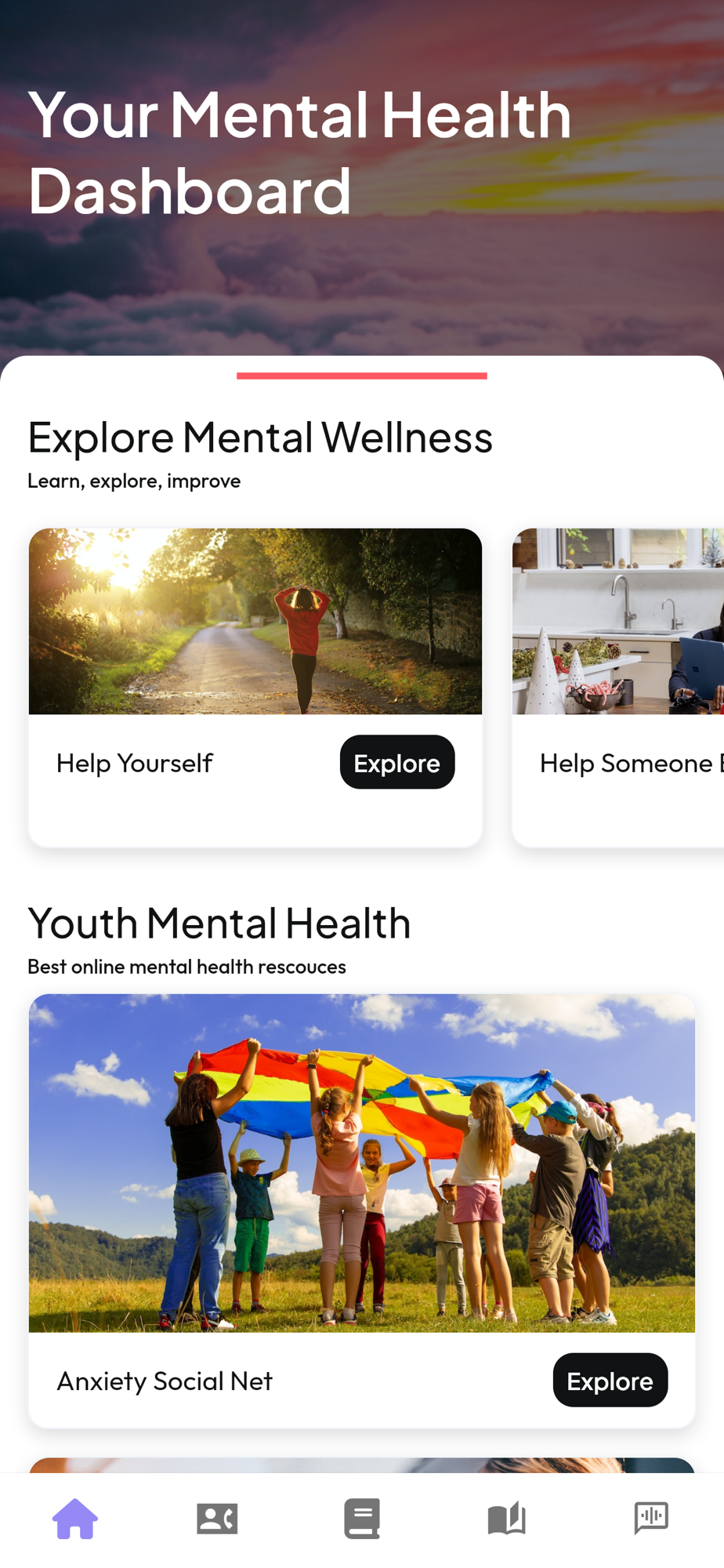
Task: Select the Help Someone card kitchen photo
Action: [x=618, y=621]
